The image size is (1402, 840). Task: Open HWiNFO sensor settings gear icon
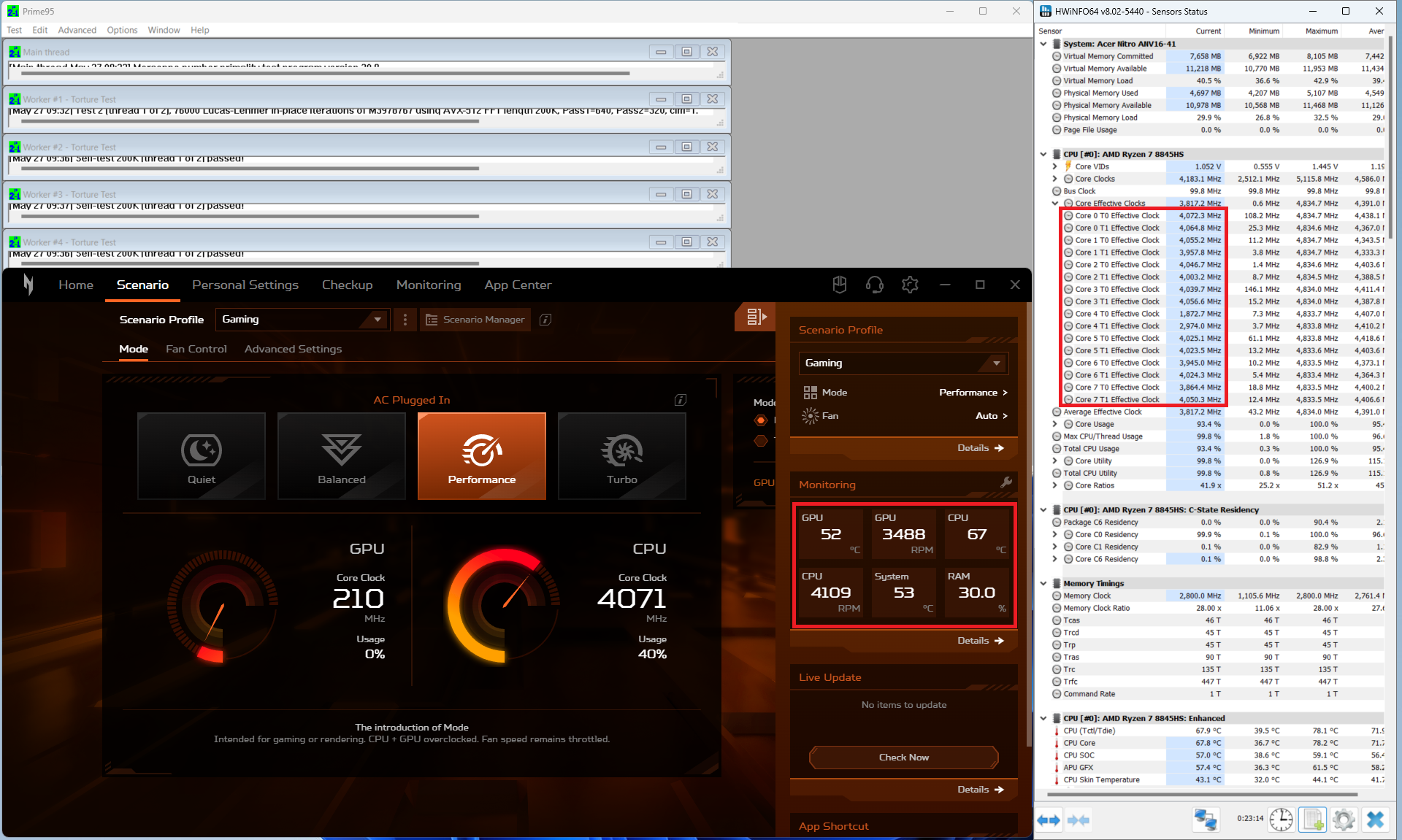1344,820
